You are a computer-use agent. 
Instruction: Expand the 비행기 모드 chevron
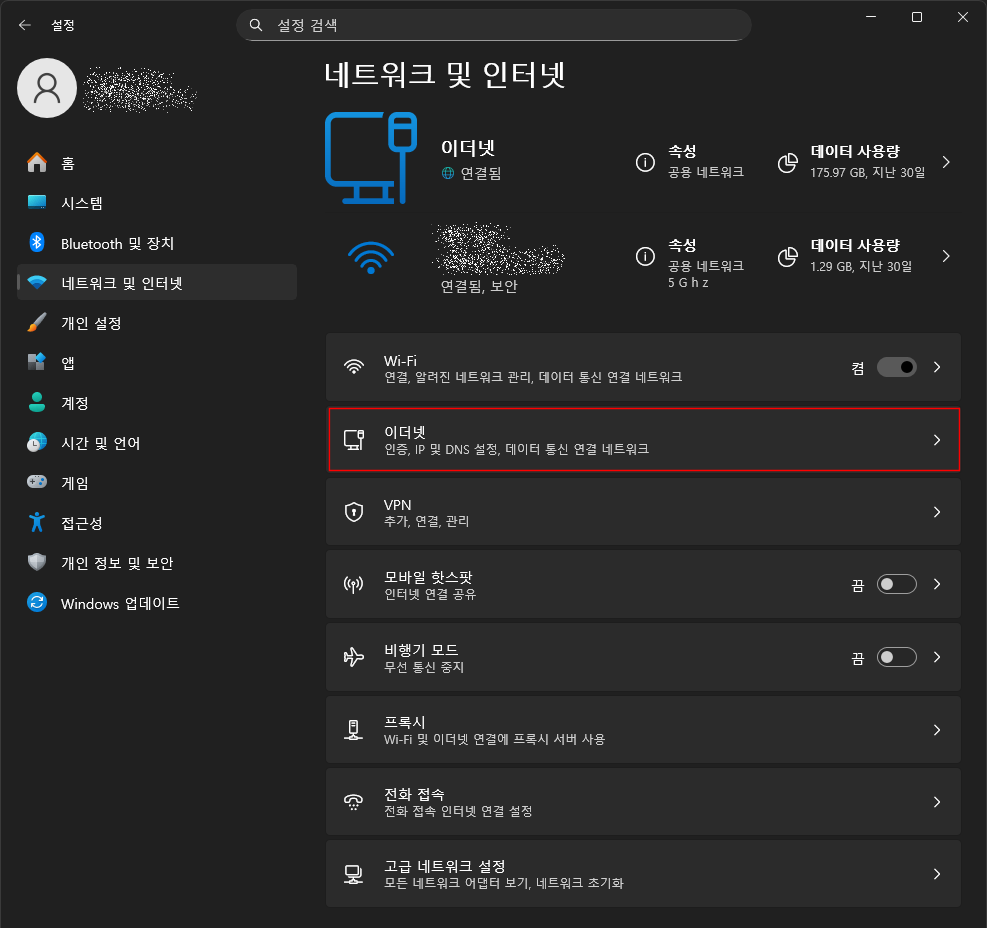(x=937, y=657)
